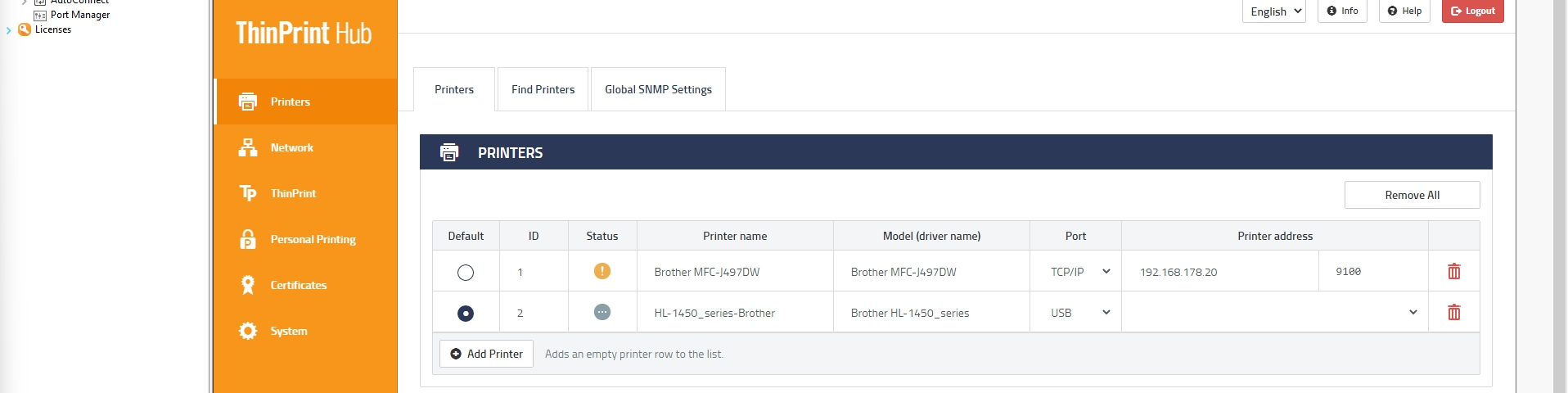Open the English language dropdown
This screenshot has width=1568, height=393.
point(1273,11)
